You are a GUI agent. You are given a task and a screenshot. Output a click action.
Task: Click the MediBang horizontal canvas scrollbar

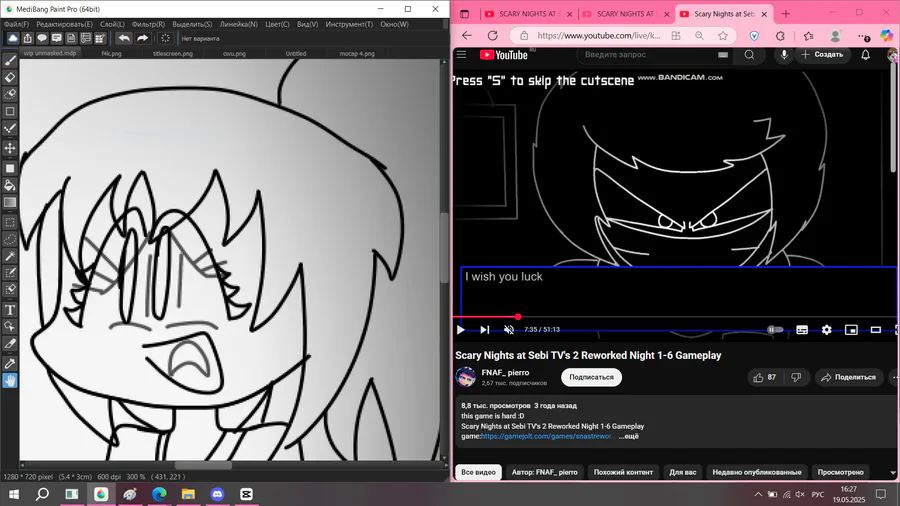203,465
